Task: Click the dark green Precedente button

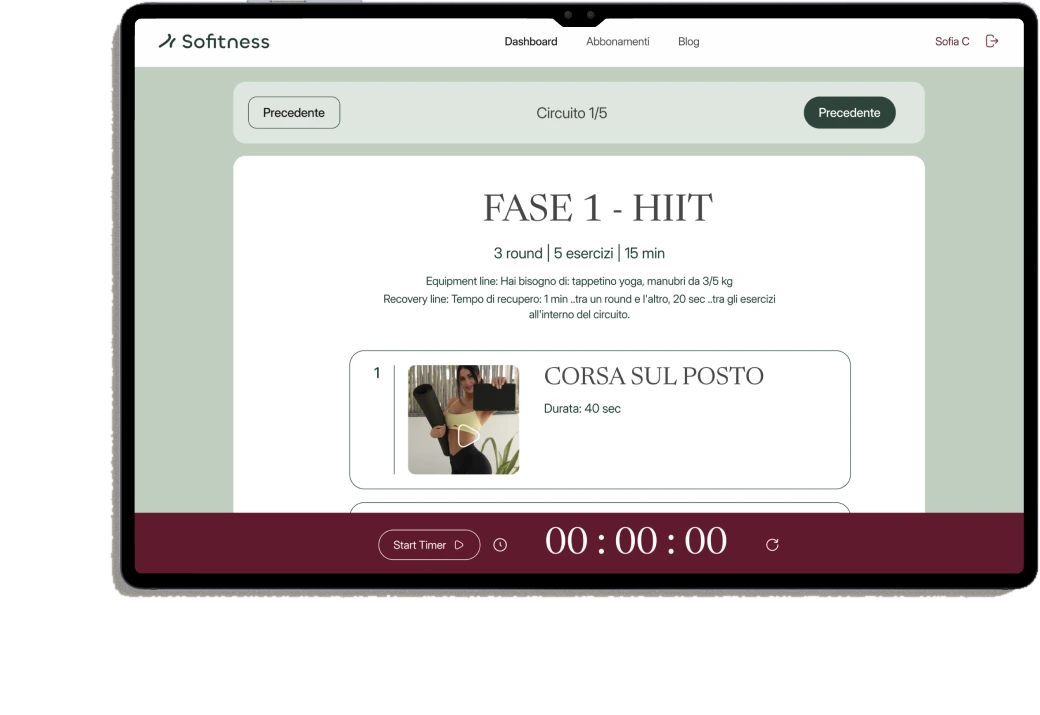Action: tap(850, 113)
